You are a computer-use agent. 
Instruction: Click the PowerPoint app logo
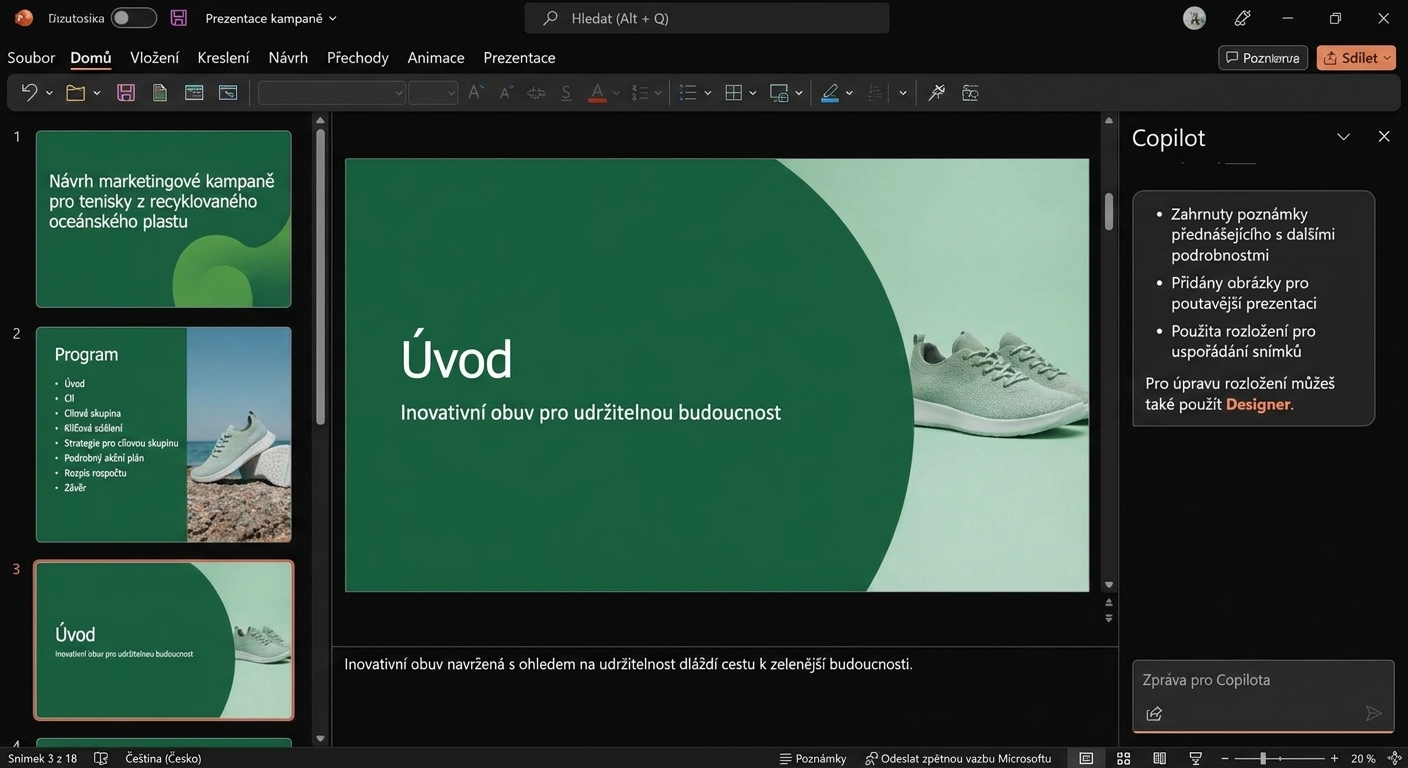point(24,18)
